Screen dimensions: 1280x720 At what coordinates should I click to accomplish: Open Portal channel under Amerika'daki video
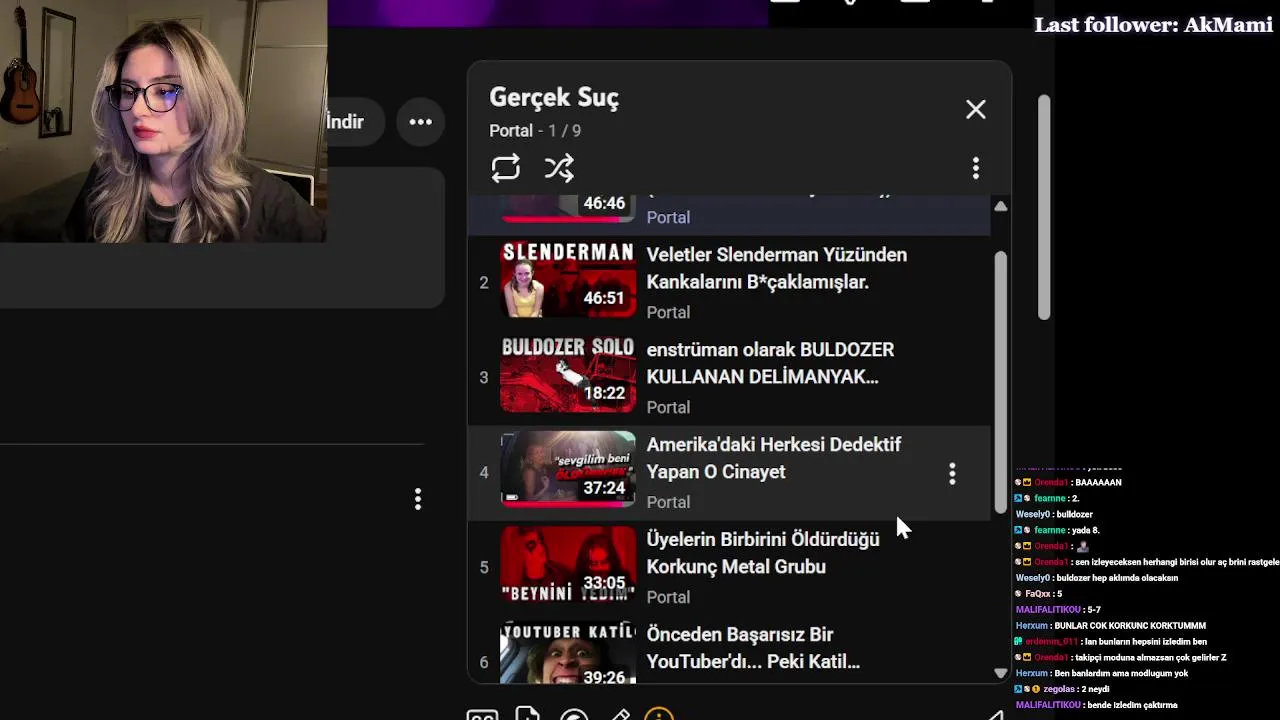coord(668,502)
